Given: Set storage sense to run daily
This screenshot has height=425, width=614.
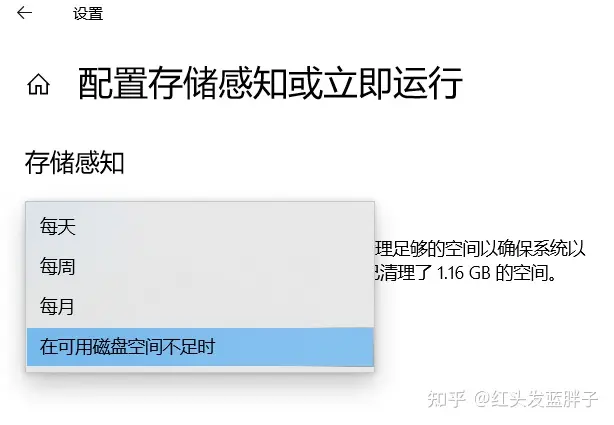Looking at the screenshot, I should coord(200,226).
